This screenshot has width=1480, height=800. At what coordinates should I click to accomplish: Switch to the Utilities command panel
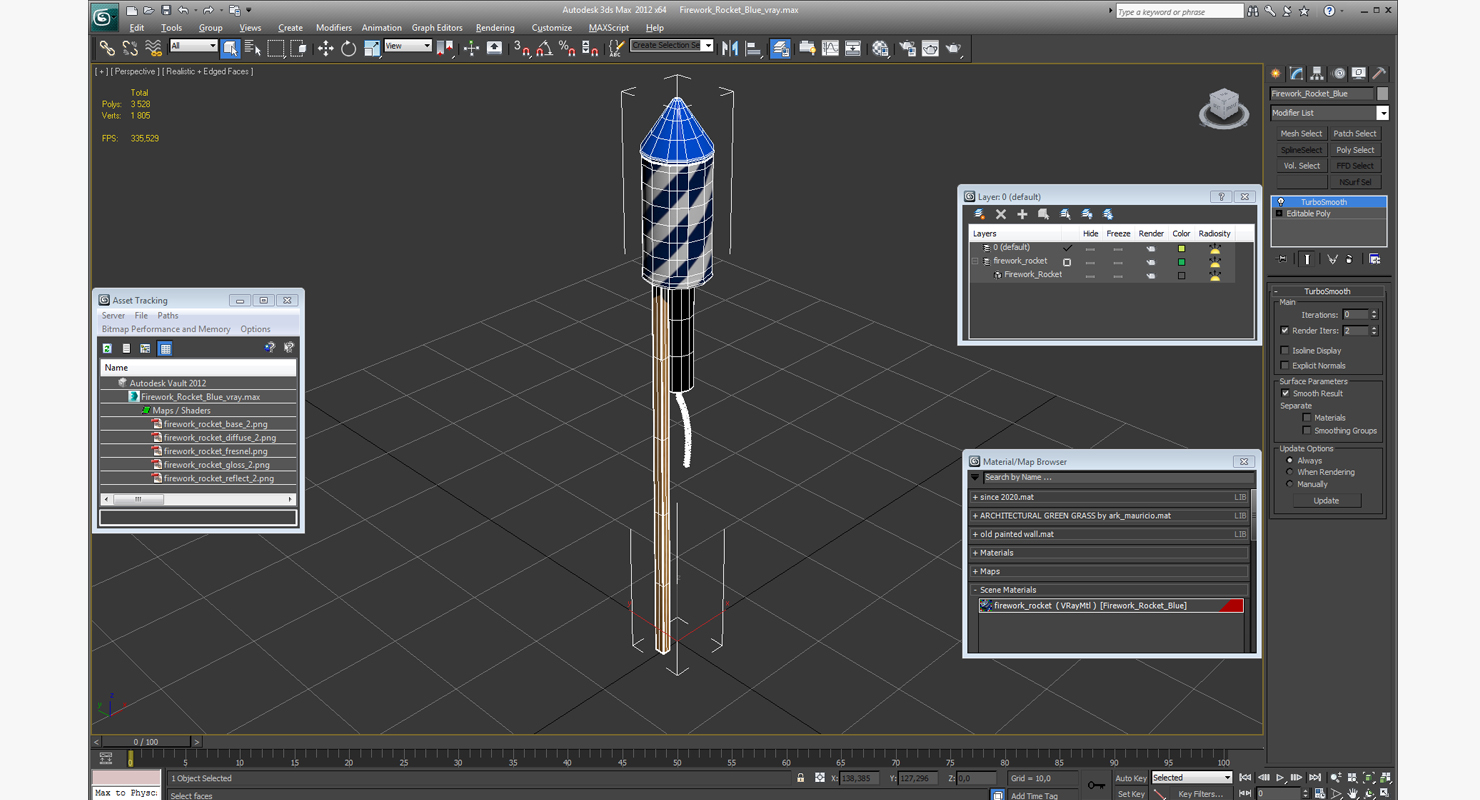tap(1380, 73)
